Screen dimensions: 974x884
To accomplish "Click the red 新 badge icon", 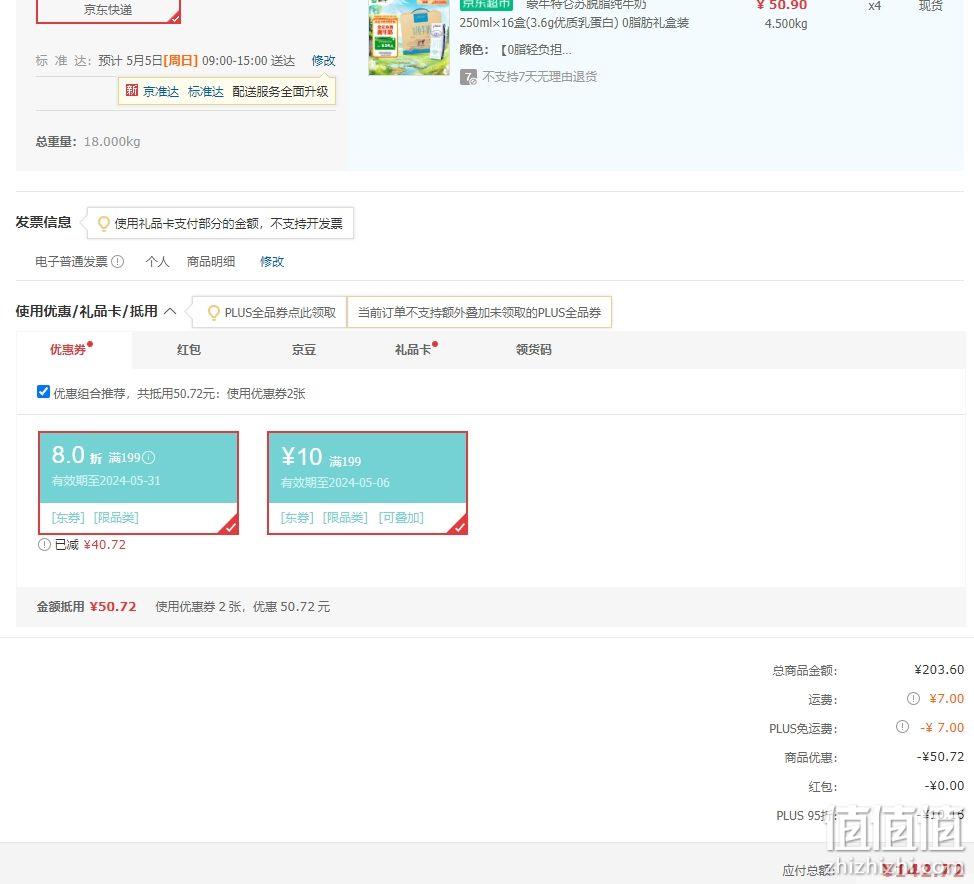I will [x=132, y=91].
